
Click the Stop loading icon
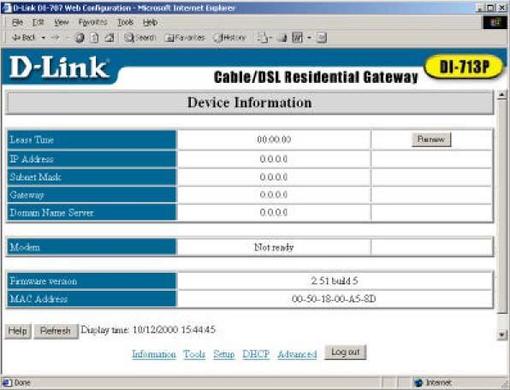pyautogui.click(x=79, y=38)
